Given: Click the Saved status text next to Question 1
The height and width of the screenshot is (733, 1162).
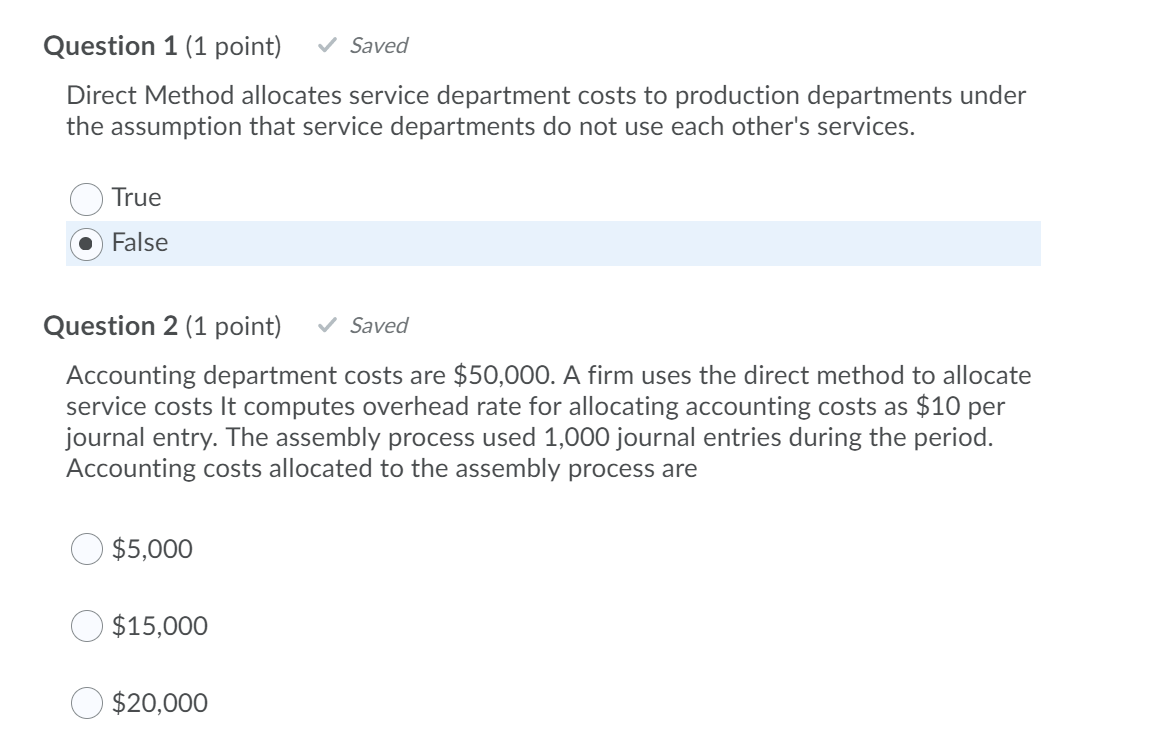Looking at the screenshot, I should (378, 45).
